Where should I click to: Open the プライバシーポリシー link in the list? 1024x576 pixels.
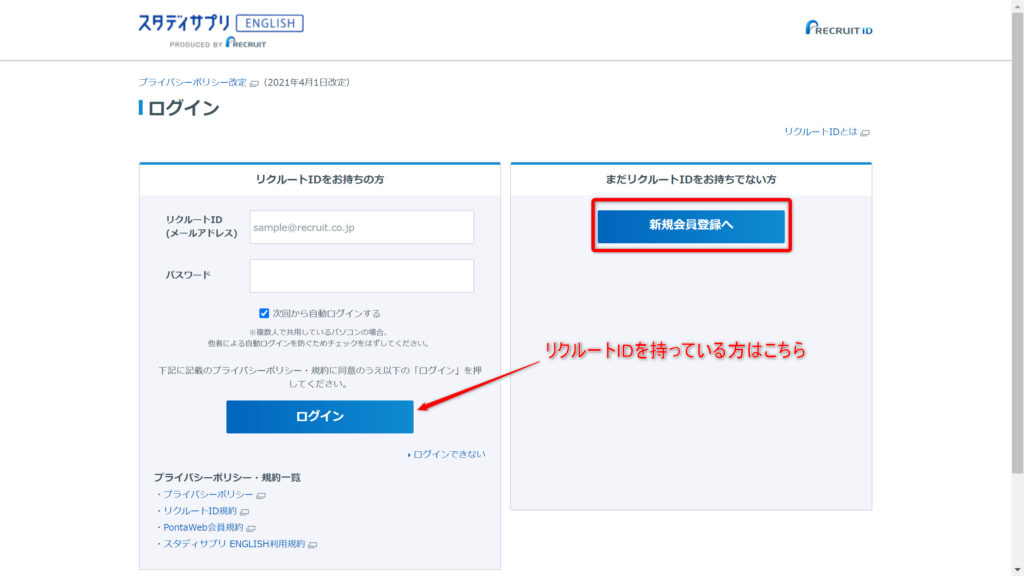[x=208, y=494]
